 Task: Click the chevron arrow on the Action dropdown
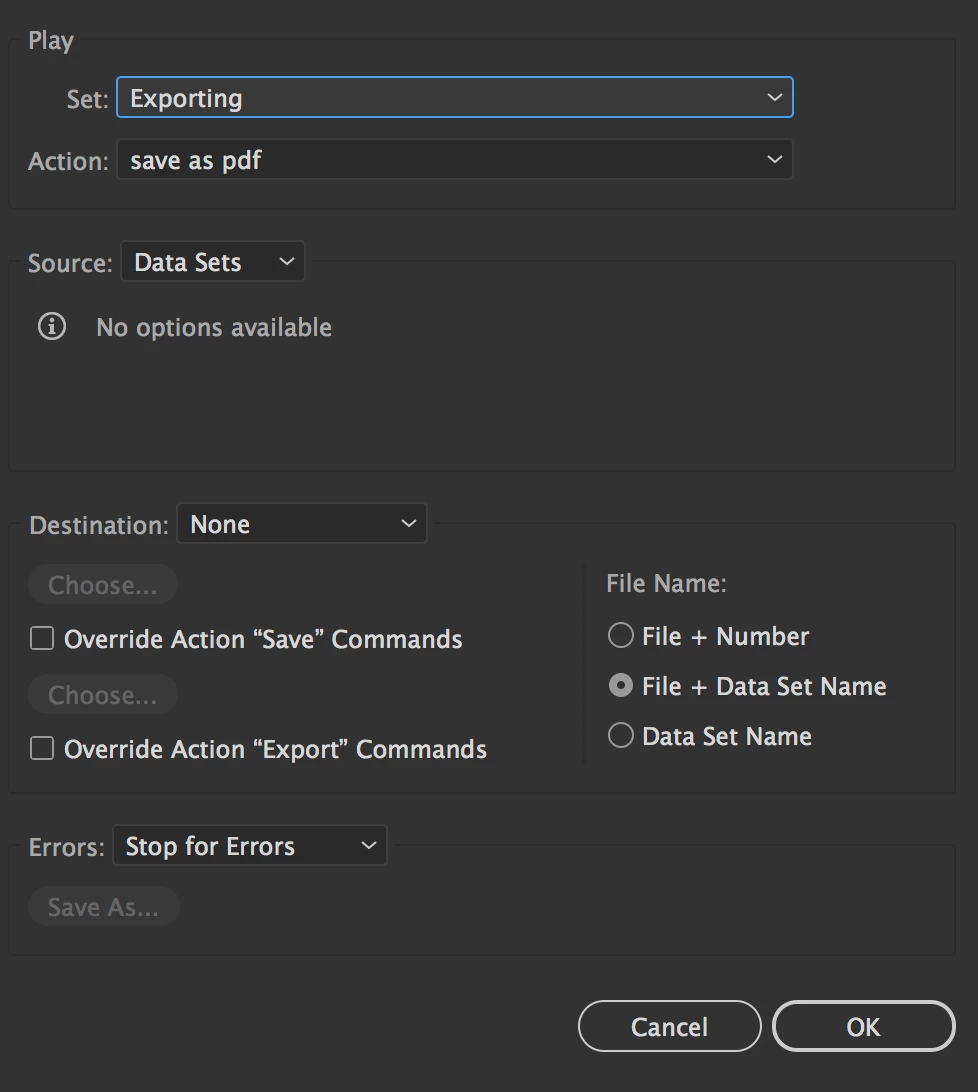[x=774, y=160]
